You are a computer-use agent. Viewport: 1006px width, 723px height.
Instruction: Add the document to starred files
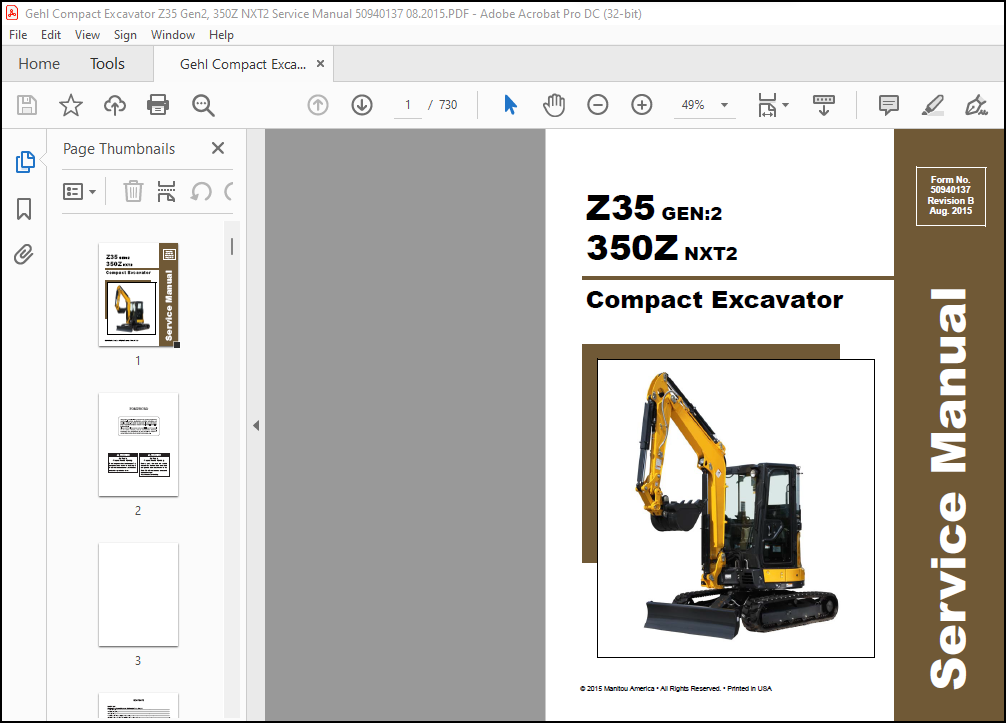pyautogui.click(x=71, y=105)
